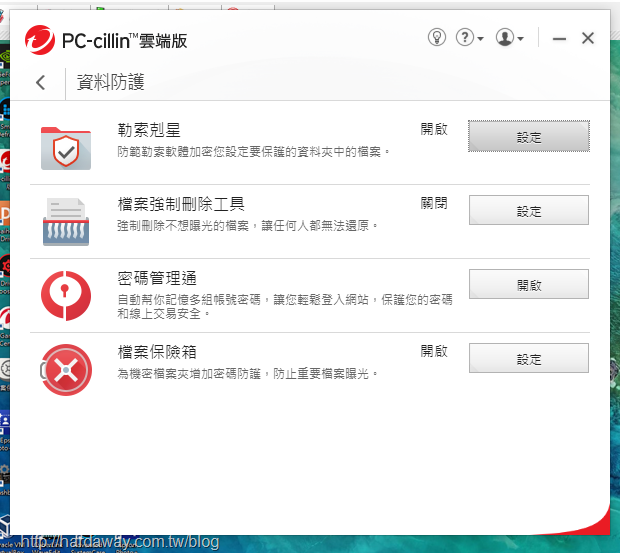This screenshot has height=553, width=620.
Task: Click the 密碼管理通 keyhole icon
Action: pos(66,296)
